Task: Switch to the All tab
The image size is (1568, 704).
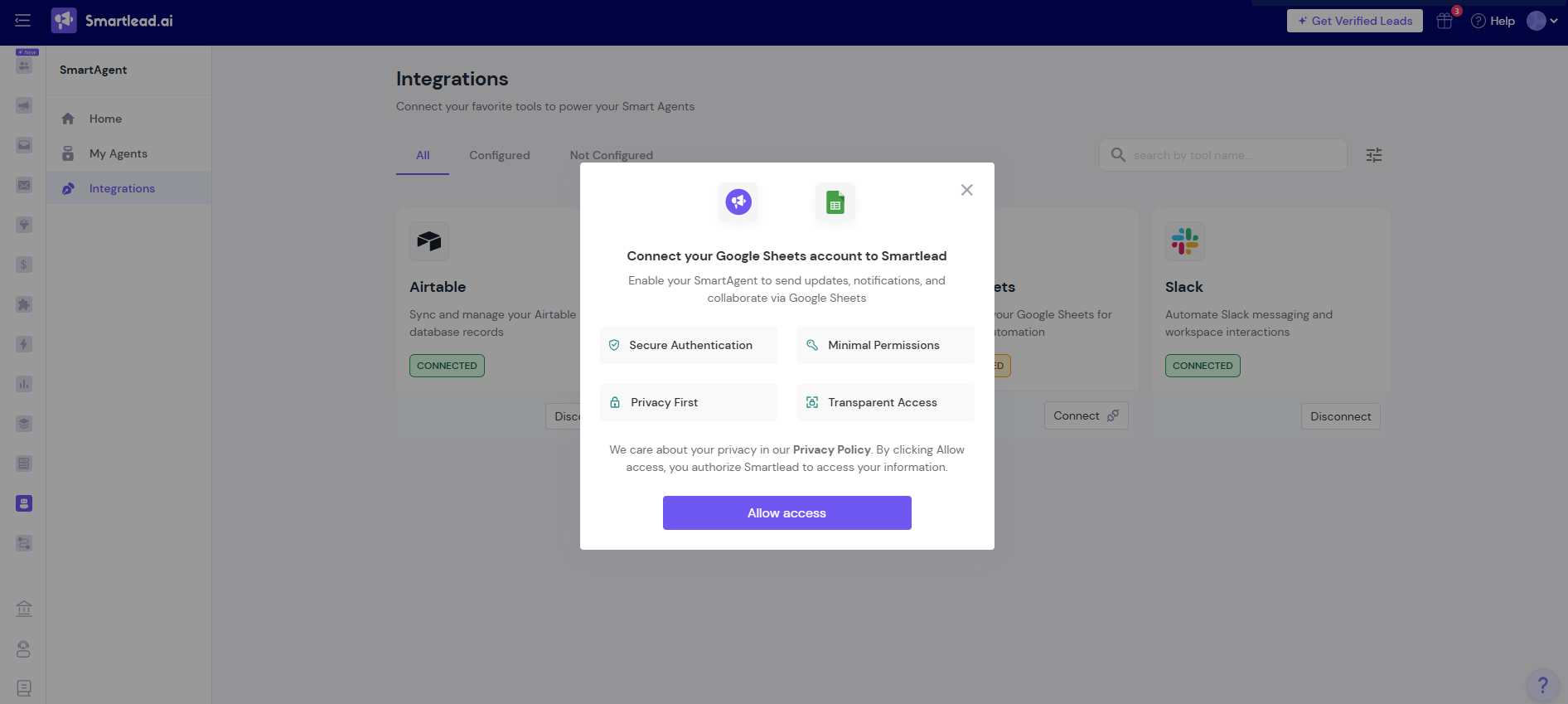Action: 423,155
